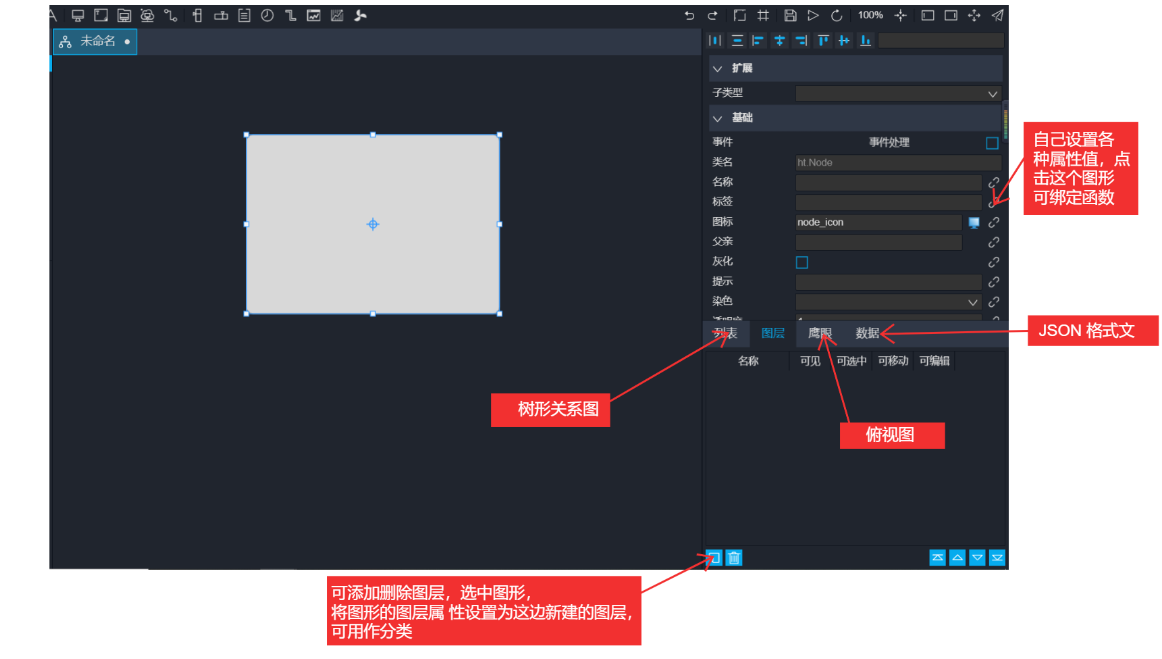Image resolution: width=1162 pixels, height=659 pixels.
Task: Open the 子类型 dropdown
Action: click(x=897, y=93)
